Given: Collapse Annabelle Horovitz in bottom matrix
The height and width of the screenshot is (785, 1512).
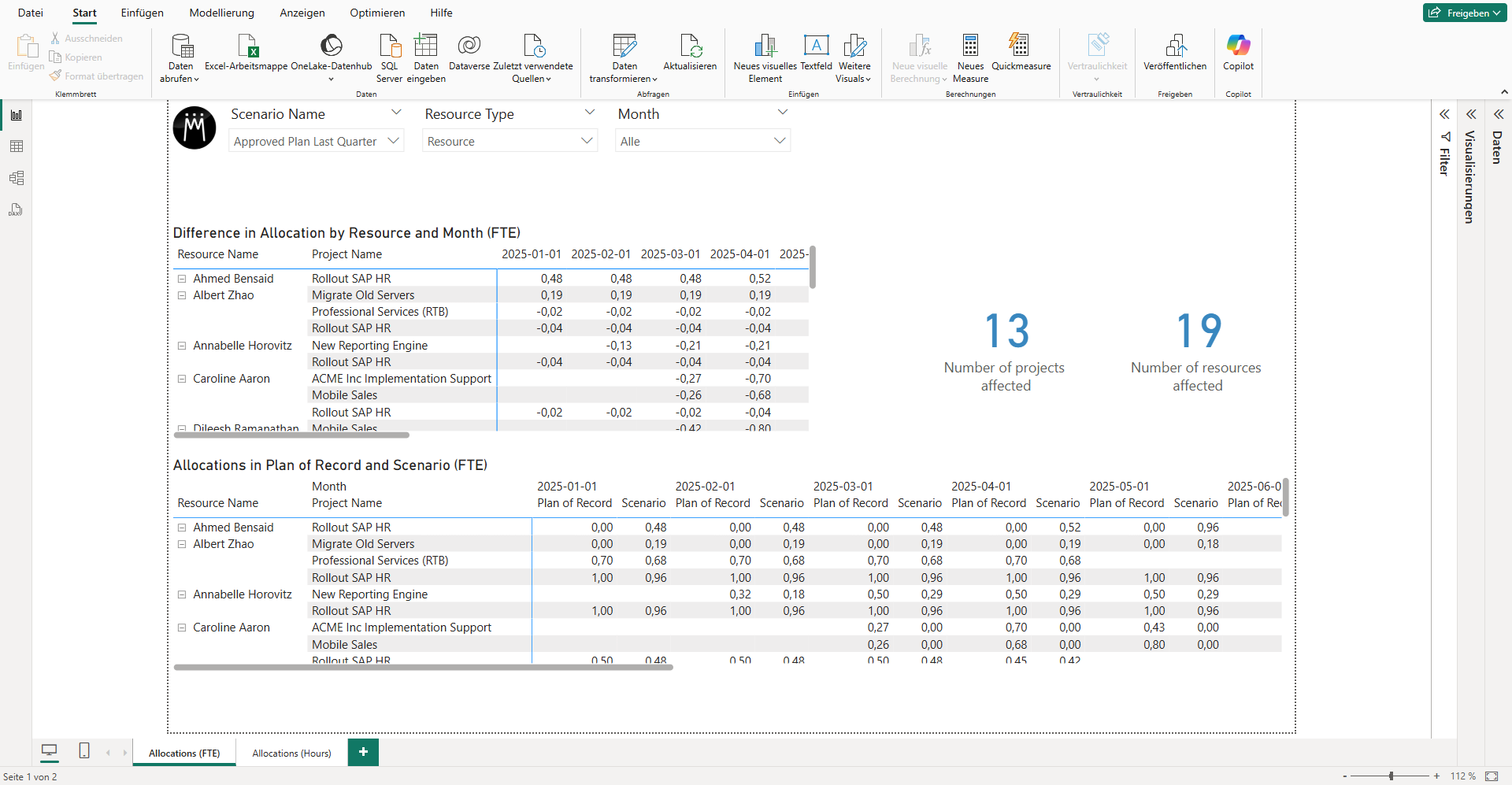Looking at the screenshot, I should (x=182, y=594).
